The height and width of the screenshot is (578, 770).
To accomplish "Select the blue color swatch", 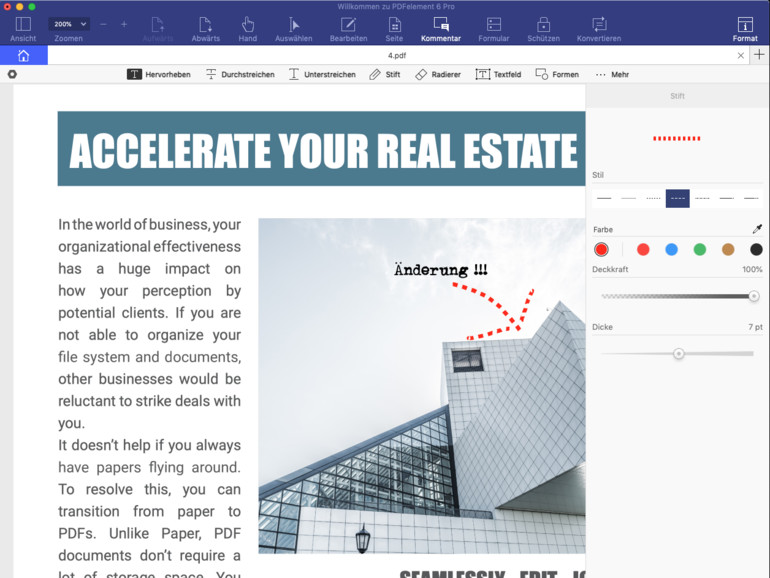I will pyautogui.click(x=671, y=249).
